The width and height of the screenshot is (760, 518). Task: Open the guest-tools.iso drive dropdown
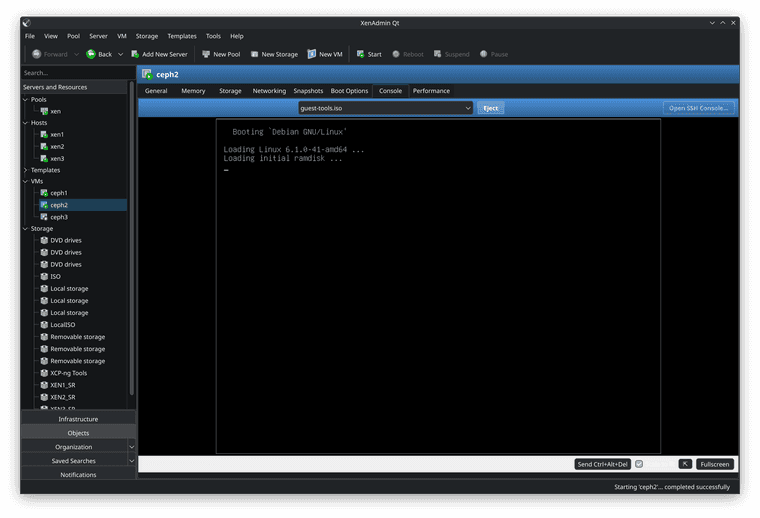pyautogui.click(x=385, y=108)
